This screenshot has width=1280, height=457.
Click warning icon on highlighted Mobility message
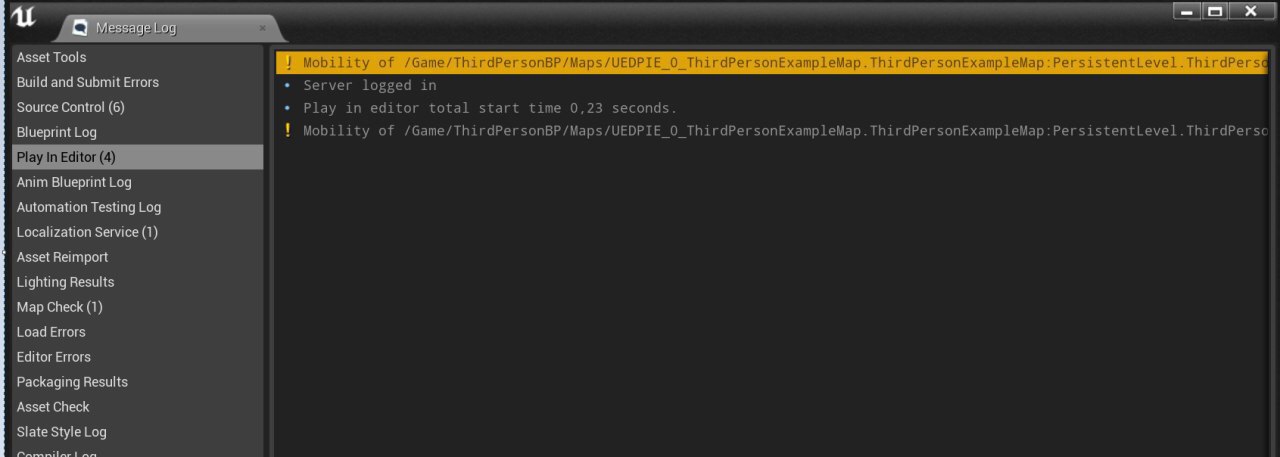pyautogui.click(x=288, y=63)
